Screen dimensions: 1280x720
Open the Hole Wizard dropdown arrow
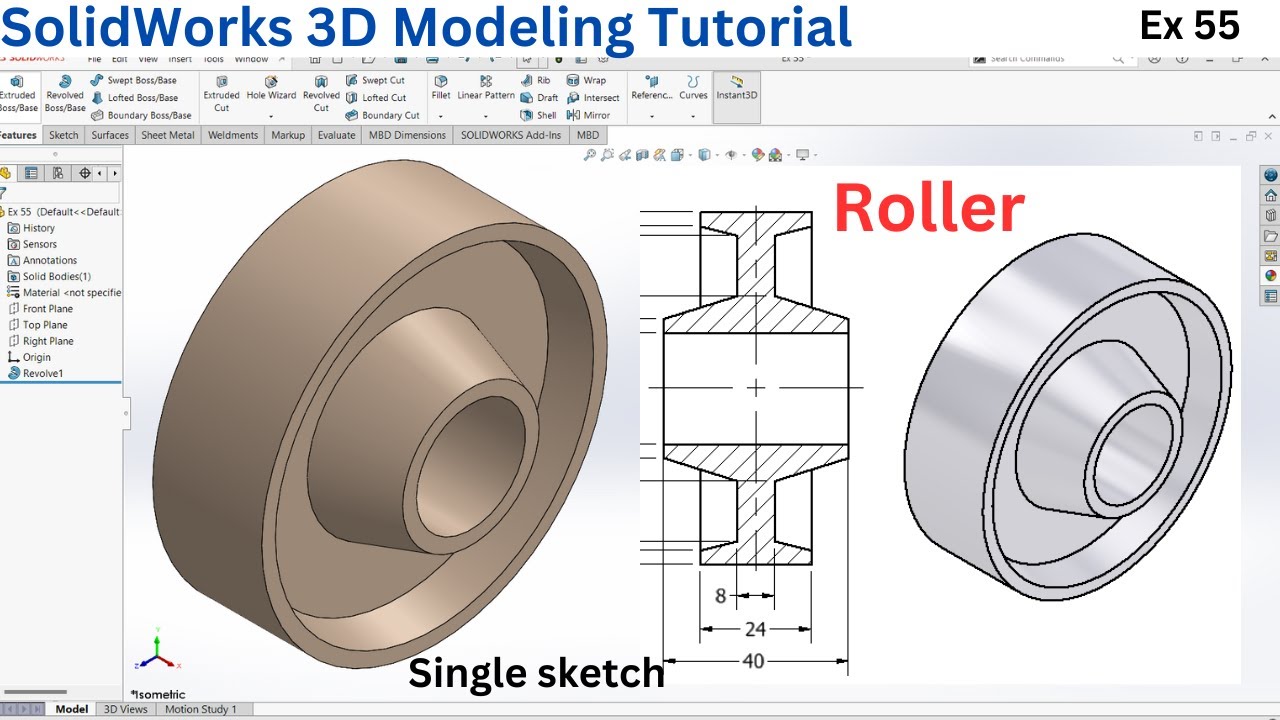click(x=271, y=116)
